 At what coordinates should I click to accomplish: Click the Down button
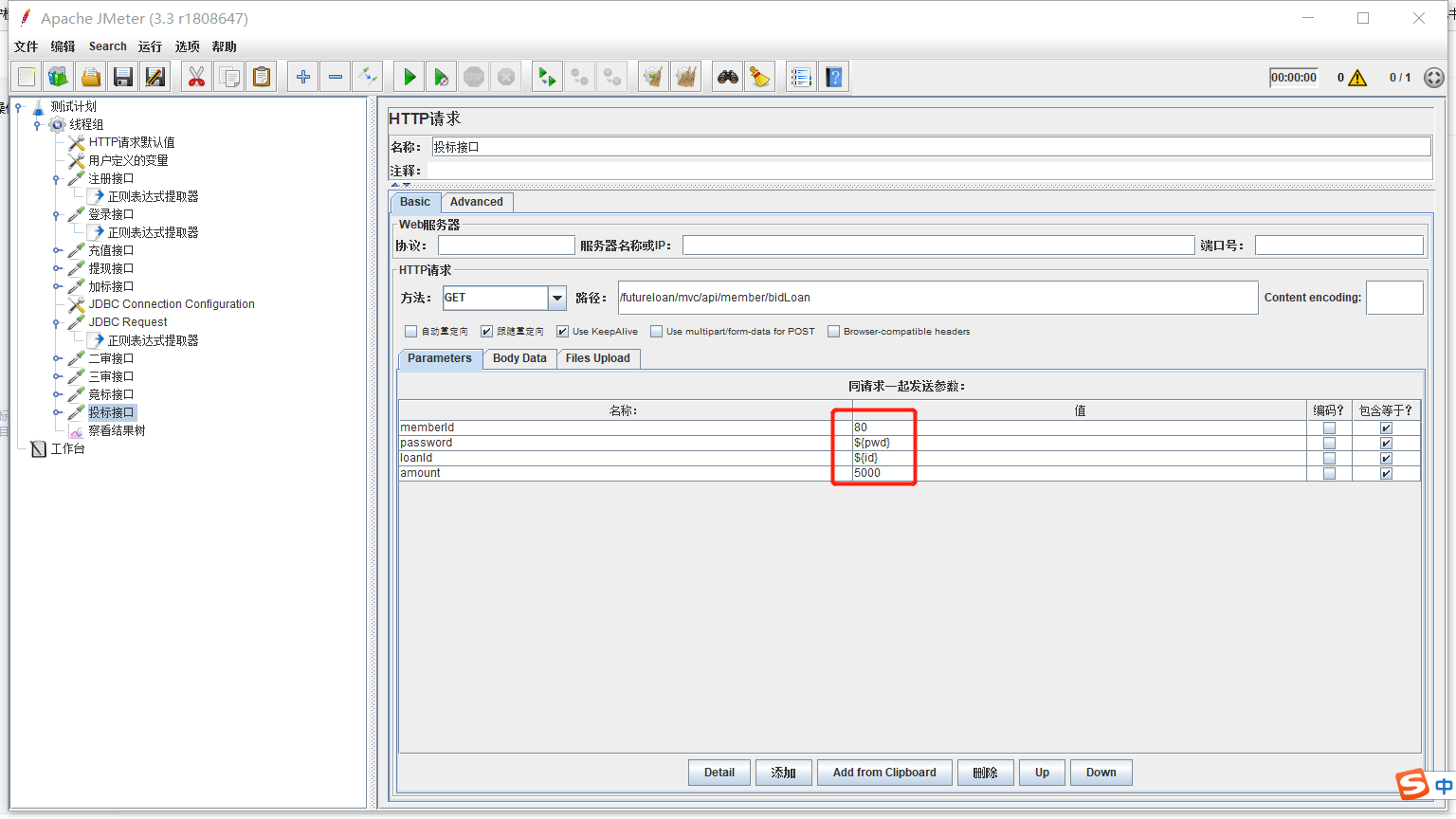[x=1101, y=773]
